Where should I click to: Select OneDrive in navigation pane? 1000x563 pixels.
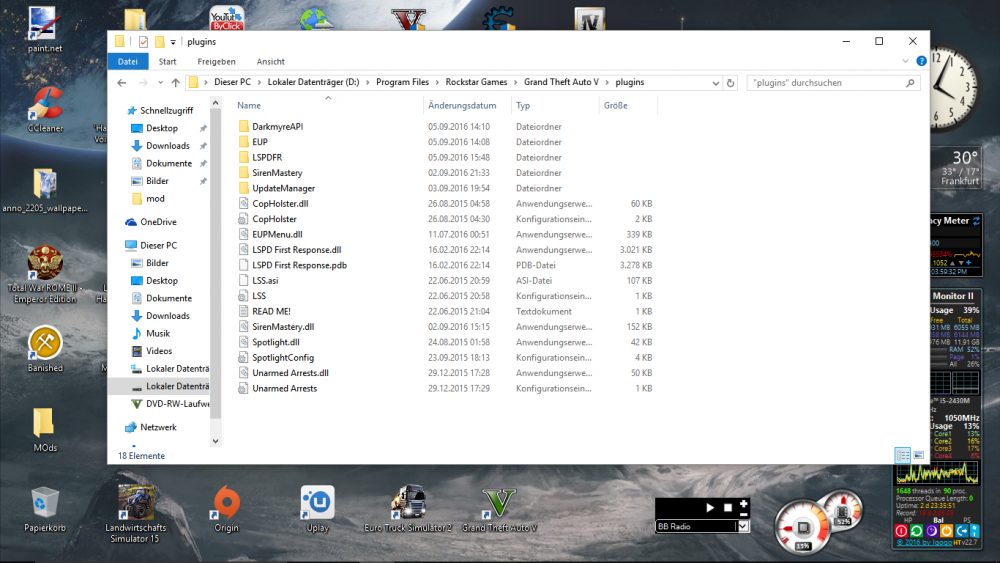158,222
